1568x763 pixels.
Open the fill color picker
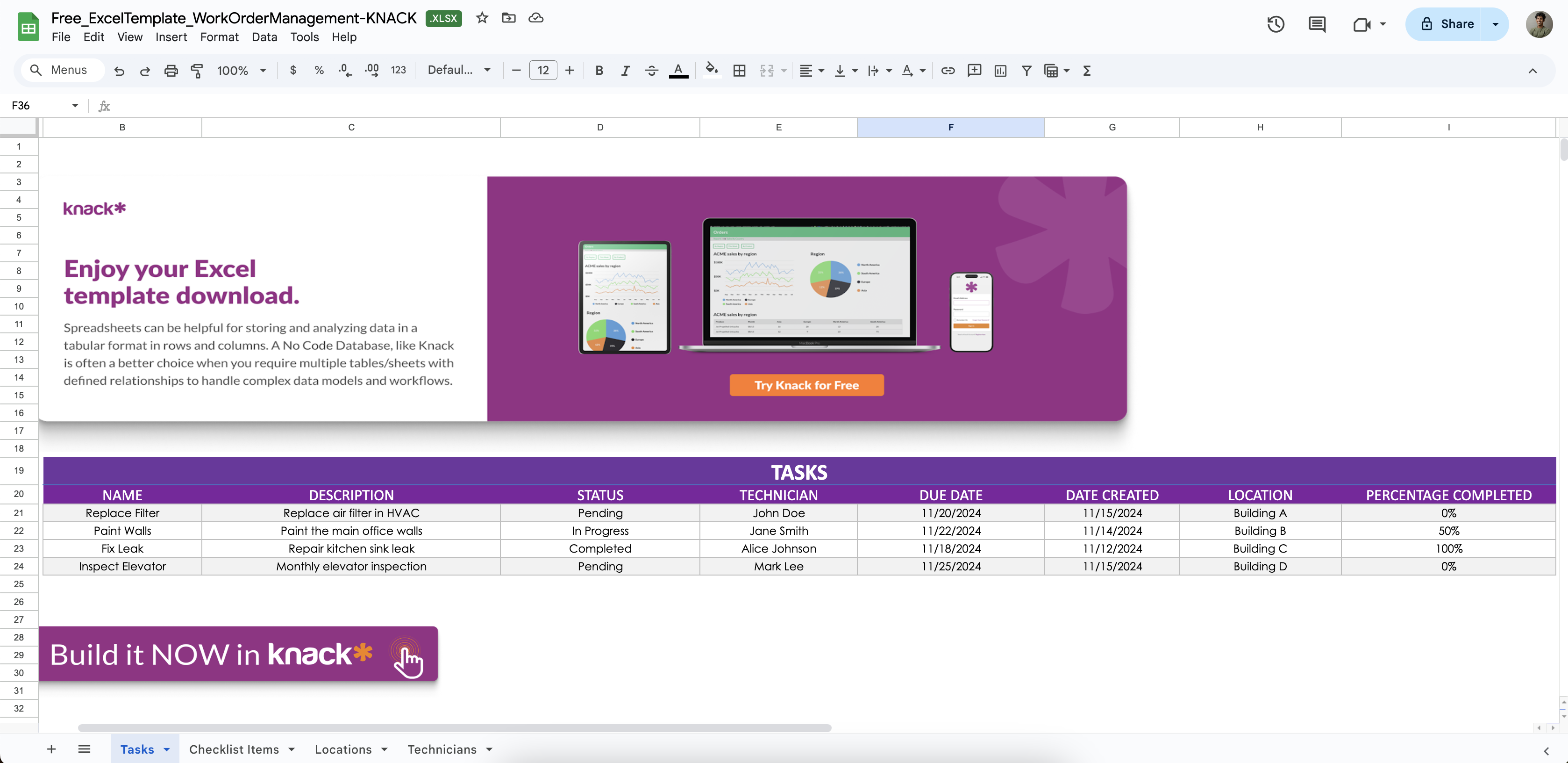click(x=711, y=71)
